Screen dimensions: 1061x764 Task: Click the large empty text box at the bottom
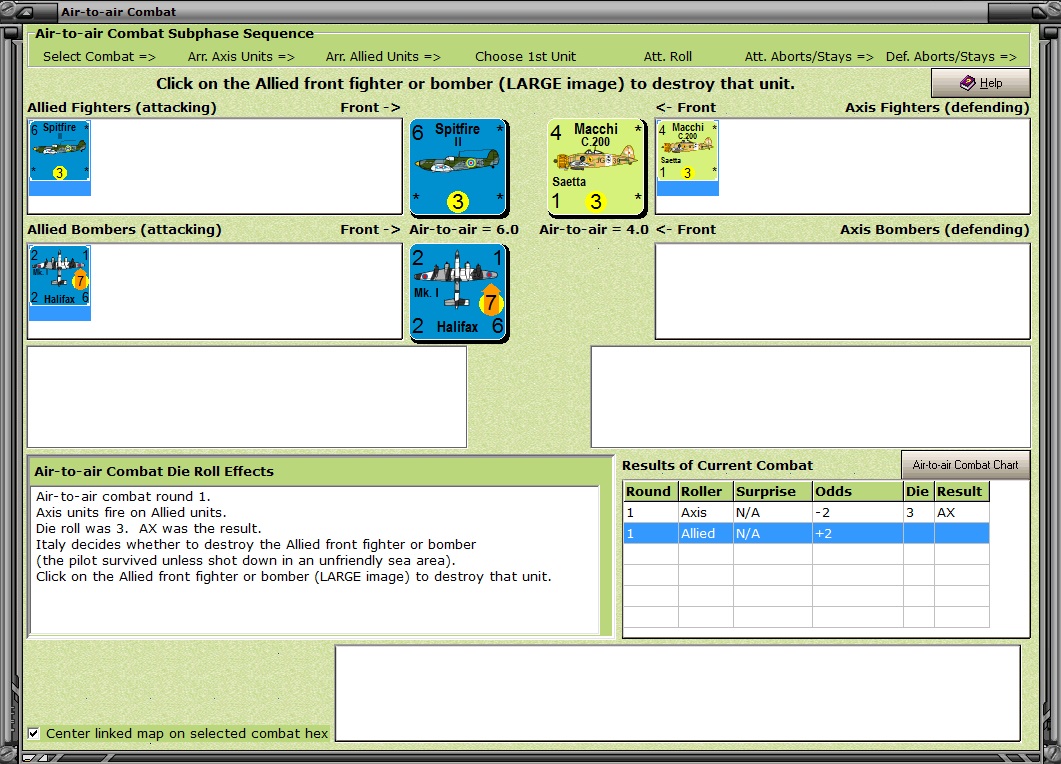[678, 693]
